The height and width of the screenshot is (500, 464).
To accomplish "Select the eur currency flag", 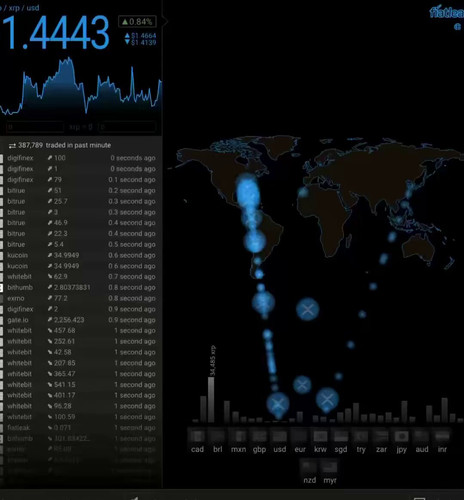I will click(x=300, y=436).
